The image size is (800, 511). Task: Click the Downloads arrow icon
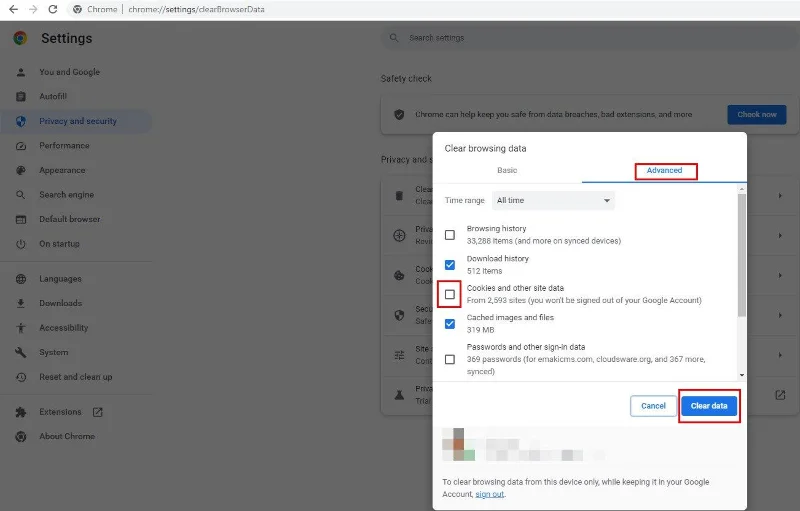[x=20, y=303]
